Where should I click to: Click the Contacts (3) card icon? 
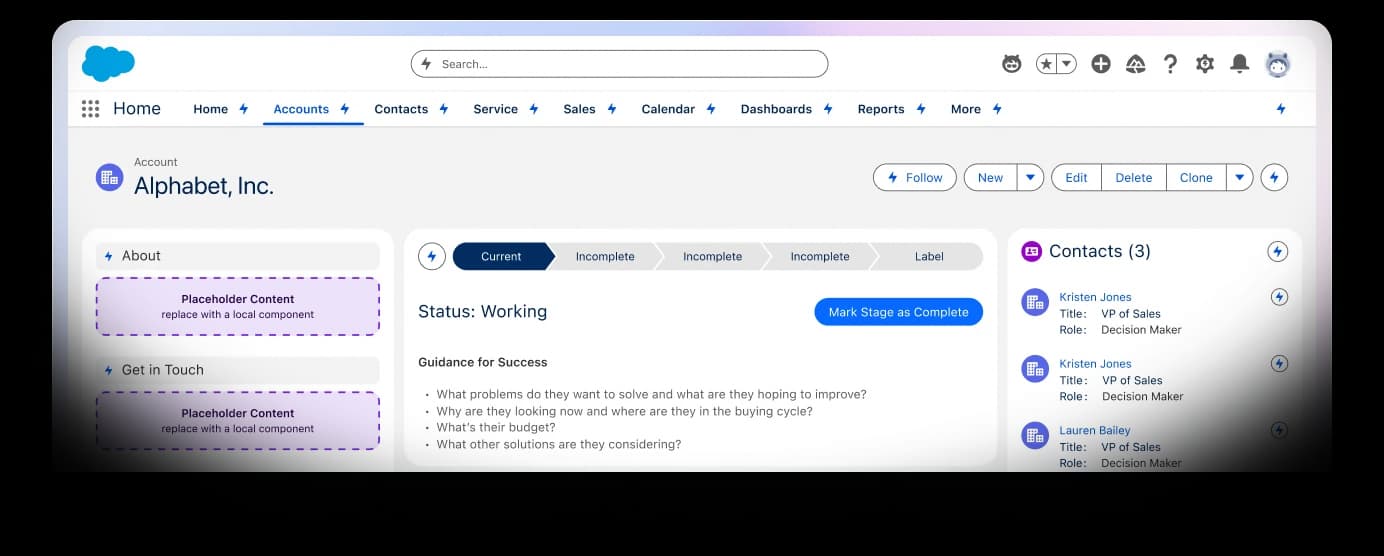click(1031, 252)
